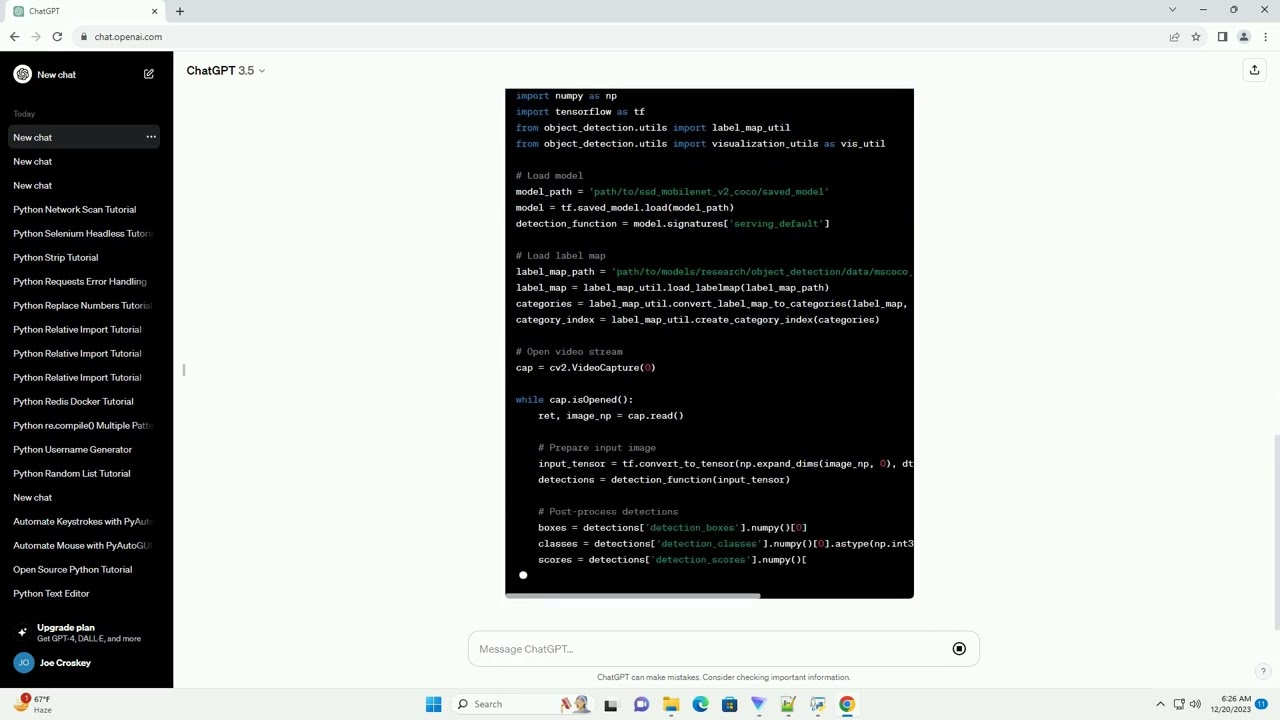Open Microsoft Edge from the taskbar

(x=700, y=704)
